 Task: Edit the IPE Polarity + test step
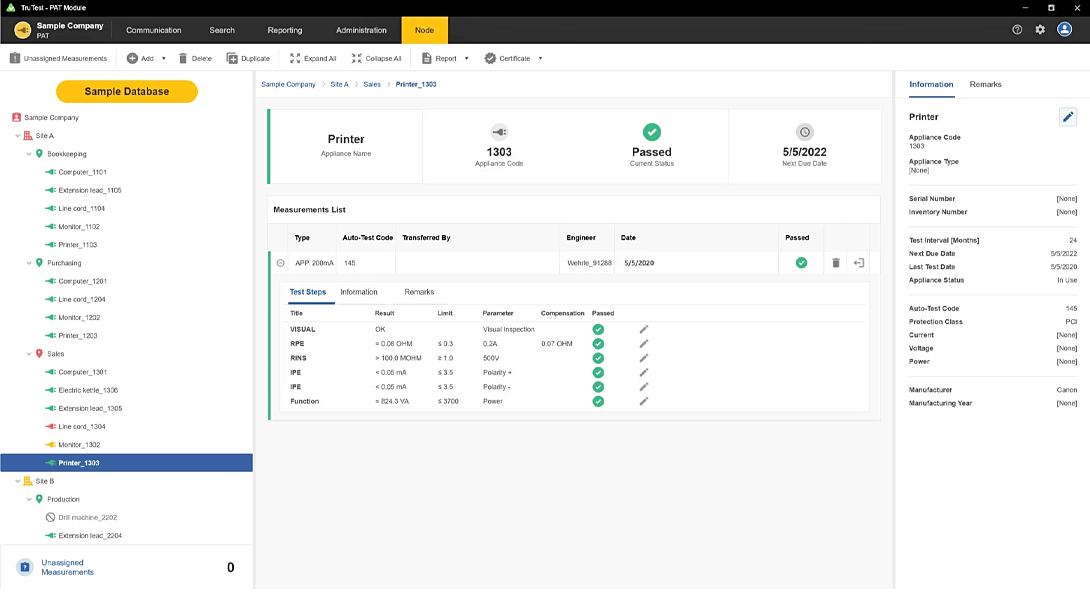click(x=644, y=373)
